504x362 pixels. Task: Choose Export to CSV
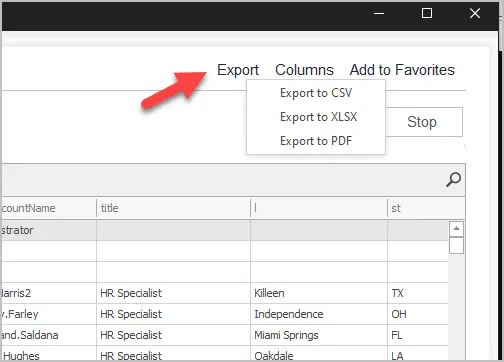[316, 93]
